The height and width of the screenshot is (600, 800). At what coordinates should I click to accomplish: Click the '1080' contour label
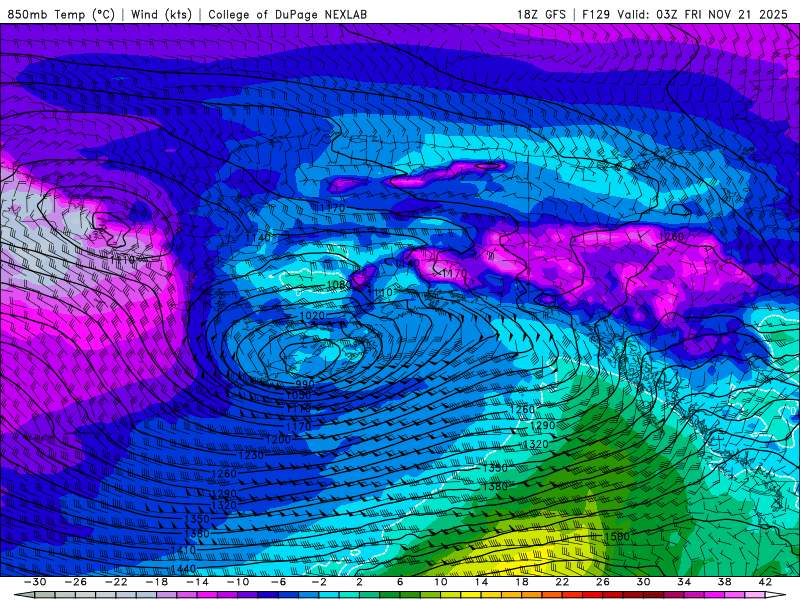pos(339,285)
